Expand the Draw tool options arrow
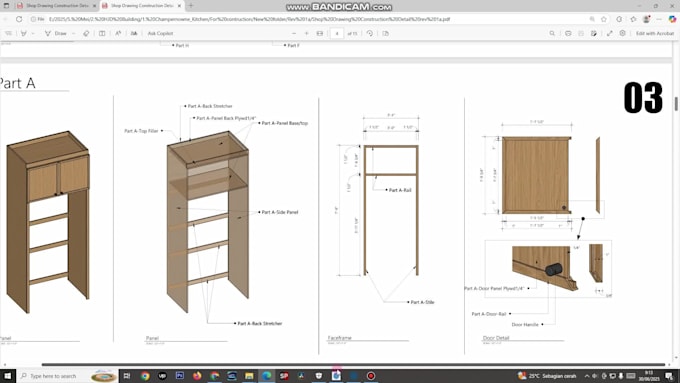The image size is (680, 383). tap(73, 33)
